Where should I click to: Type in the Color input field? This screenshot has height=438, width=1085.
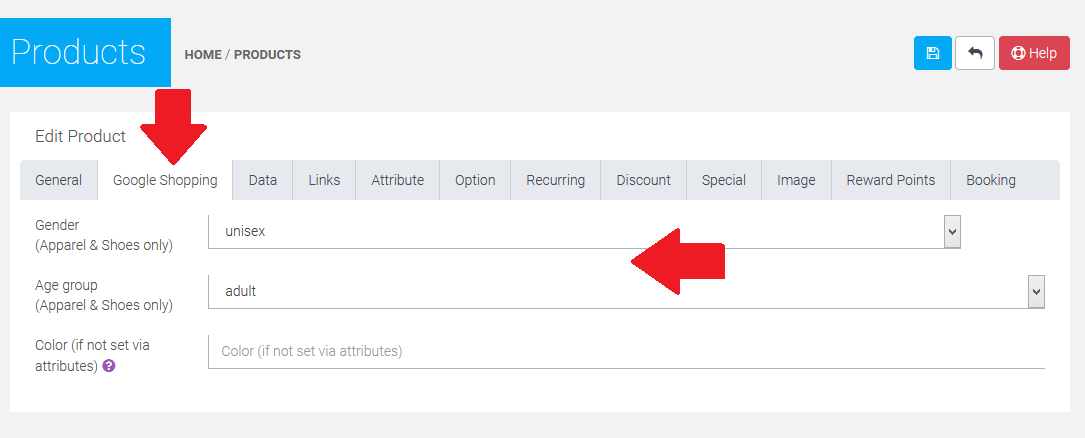[626, 351]
